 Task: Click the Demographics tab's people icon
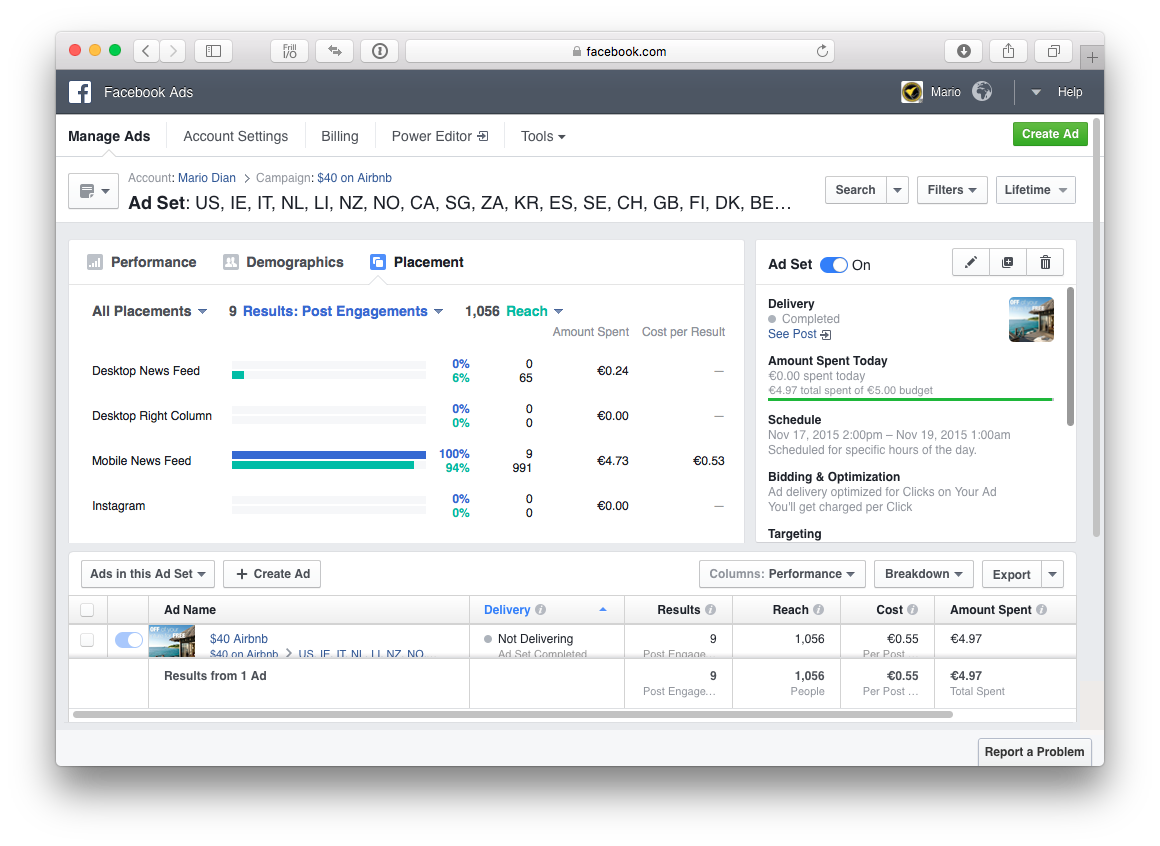pos(231,262)
